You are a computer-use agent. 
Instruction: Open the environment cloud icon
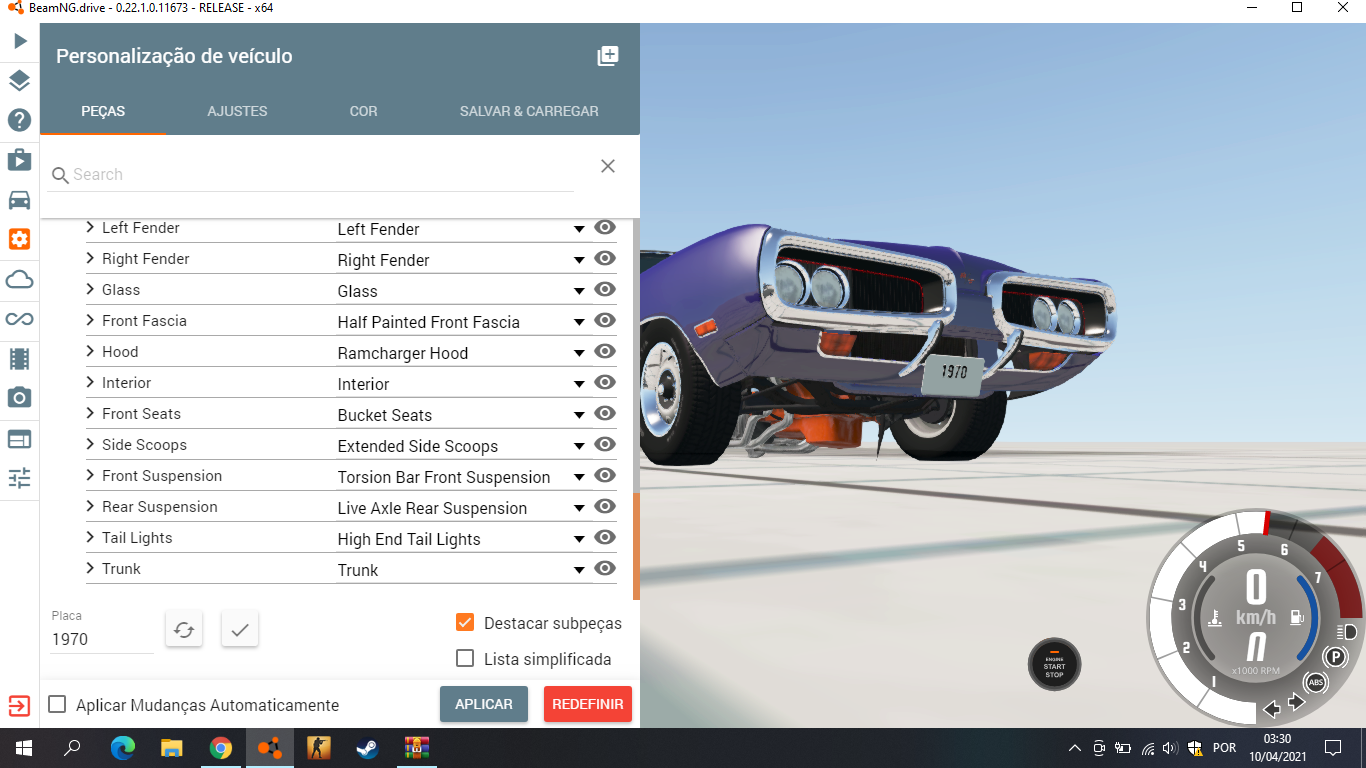[19, 279]
